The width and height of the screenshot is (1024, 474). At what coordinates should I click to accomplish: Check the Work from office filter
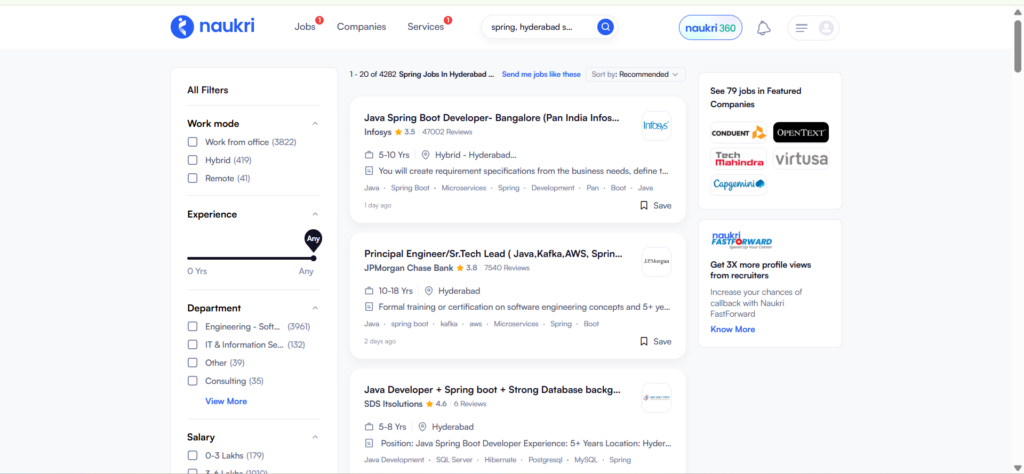pyautogui.click(x=193, y=142)
